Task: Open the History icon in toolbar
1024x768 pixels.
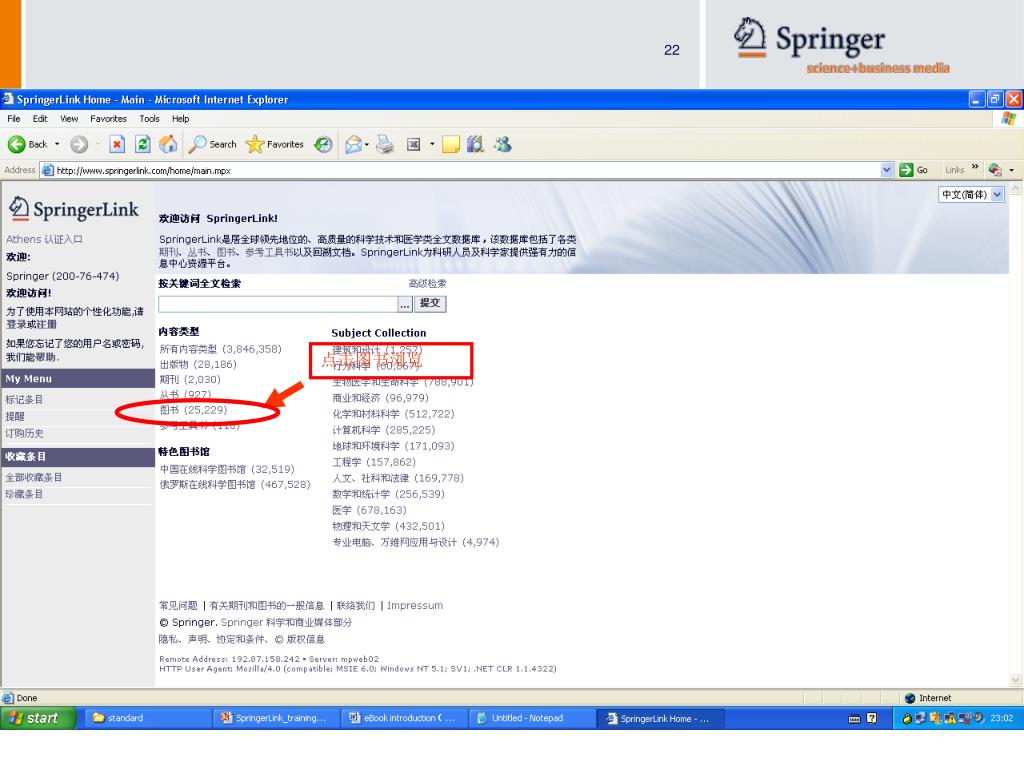Action: (x=323, y=144)
